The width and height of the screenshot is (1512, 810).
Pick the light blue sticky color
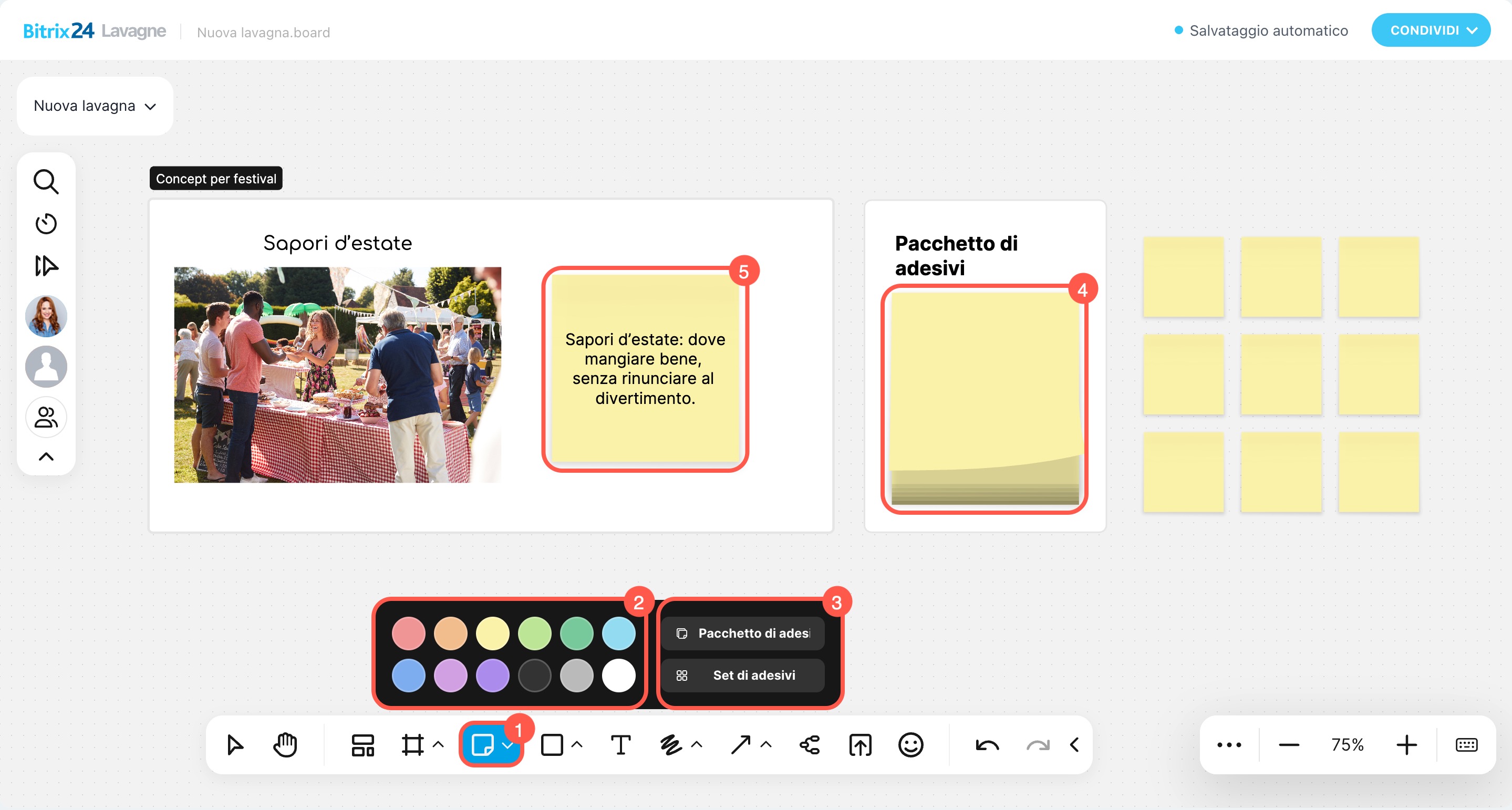click(x=618, y=634)
